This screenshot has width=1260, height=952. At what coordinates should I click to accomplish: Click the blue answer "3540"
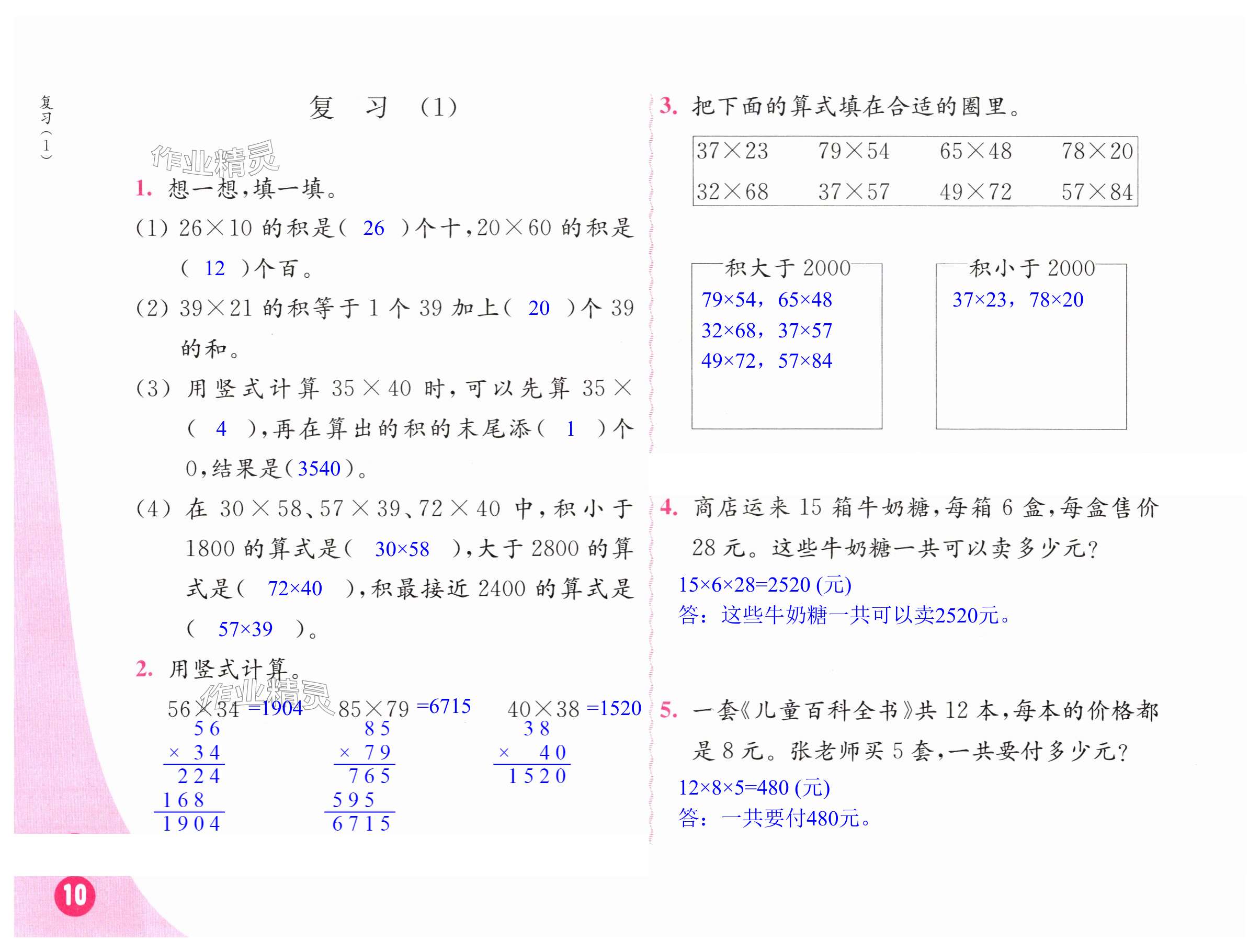point(319,469)
